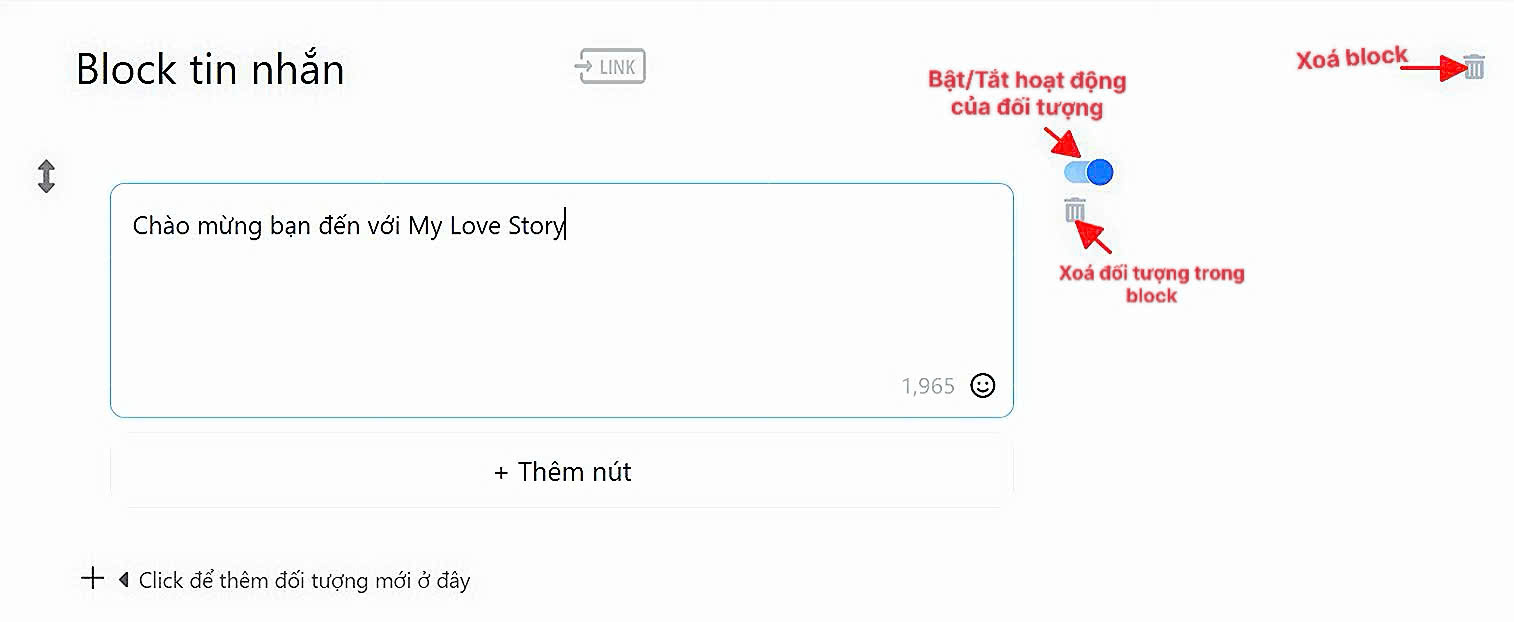Click "Click để thêm đối tượng mới ở đây"
The height and width of the screenshot is (622, 1514).
coord(304,580)
